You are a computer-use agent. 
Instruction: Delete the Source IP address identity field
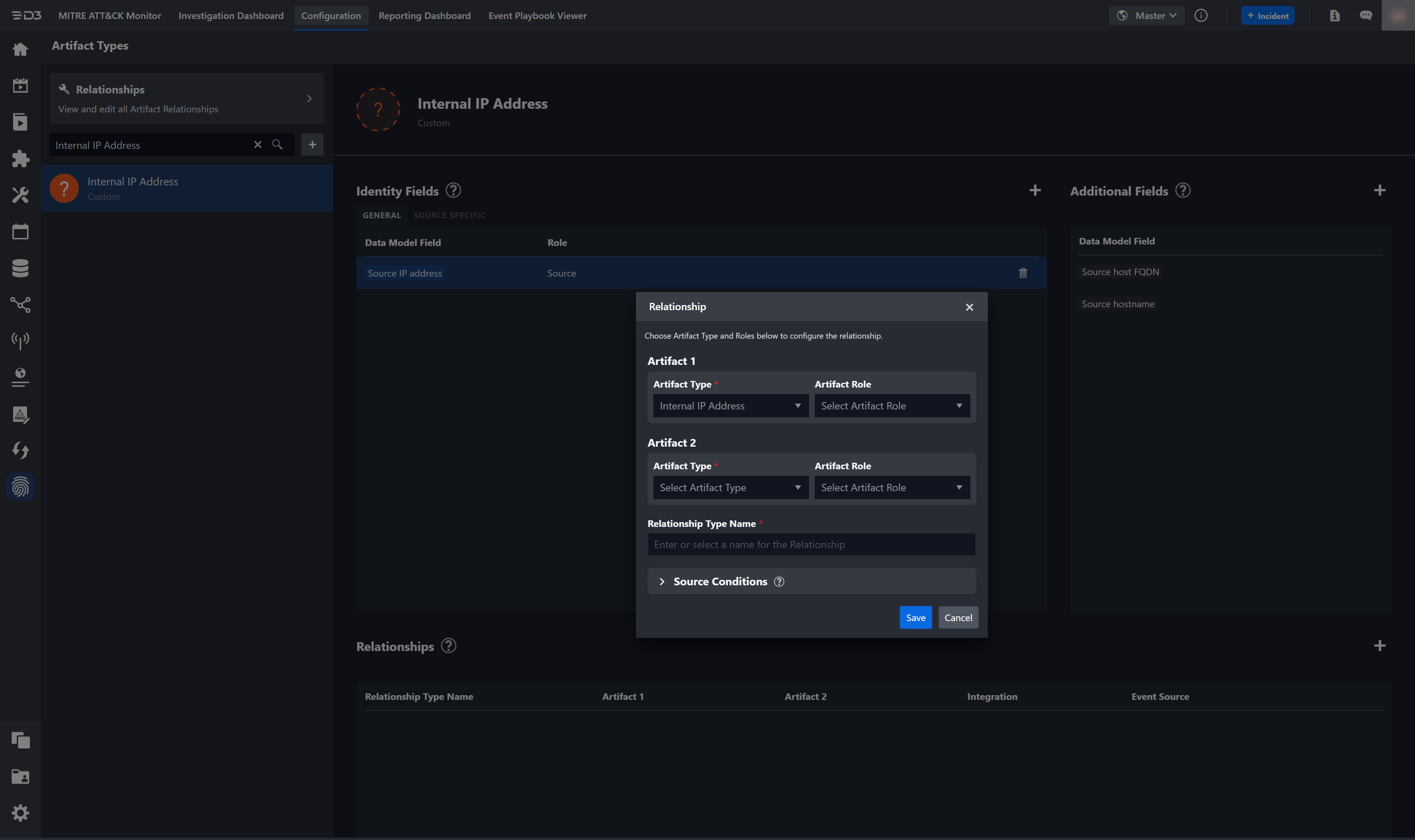point(1023,273)
